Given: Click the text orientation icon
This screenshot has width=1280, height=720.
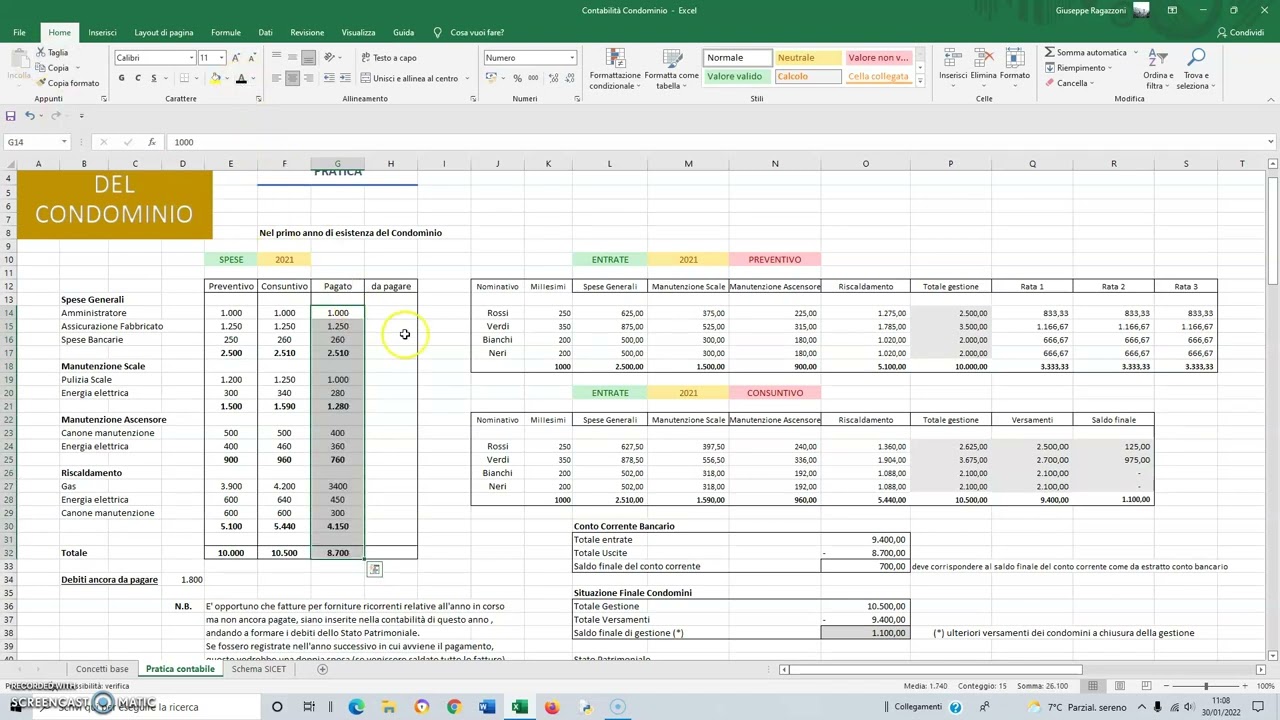Looking at the screenshot, I should tap(331, 57).
